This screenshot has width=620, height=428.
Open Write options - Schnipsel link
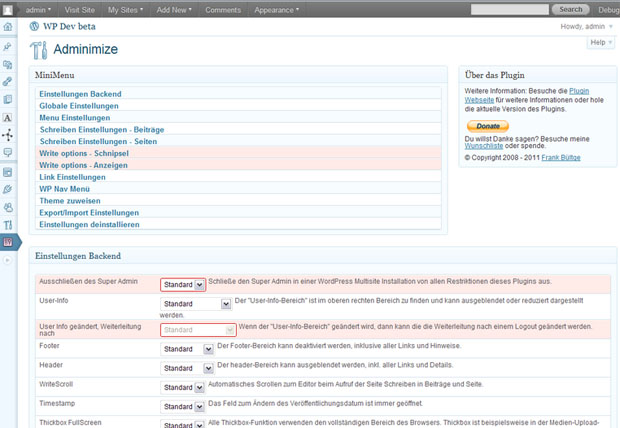(84, 153)
